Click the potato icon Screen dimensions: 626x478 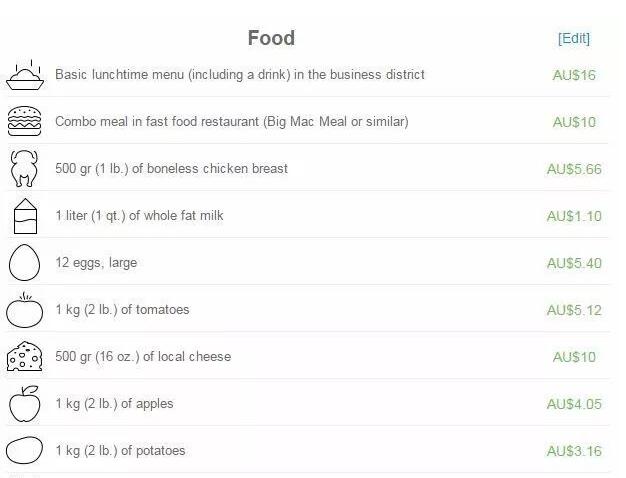[x=25, y=451]
